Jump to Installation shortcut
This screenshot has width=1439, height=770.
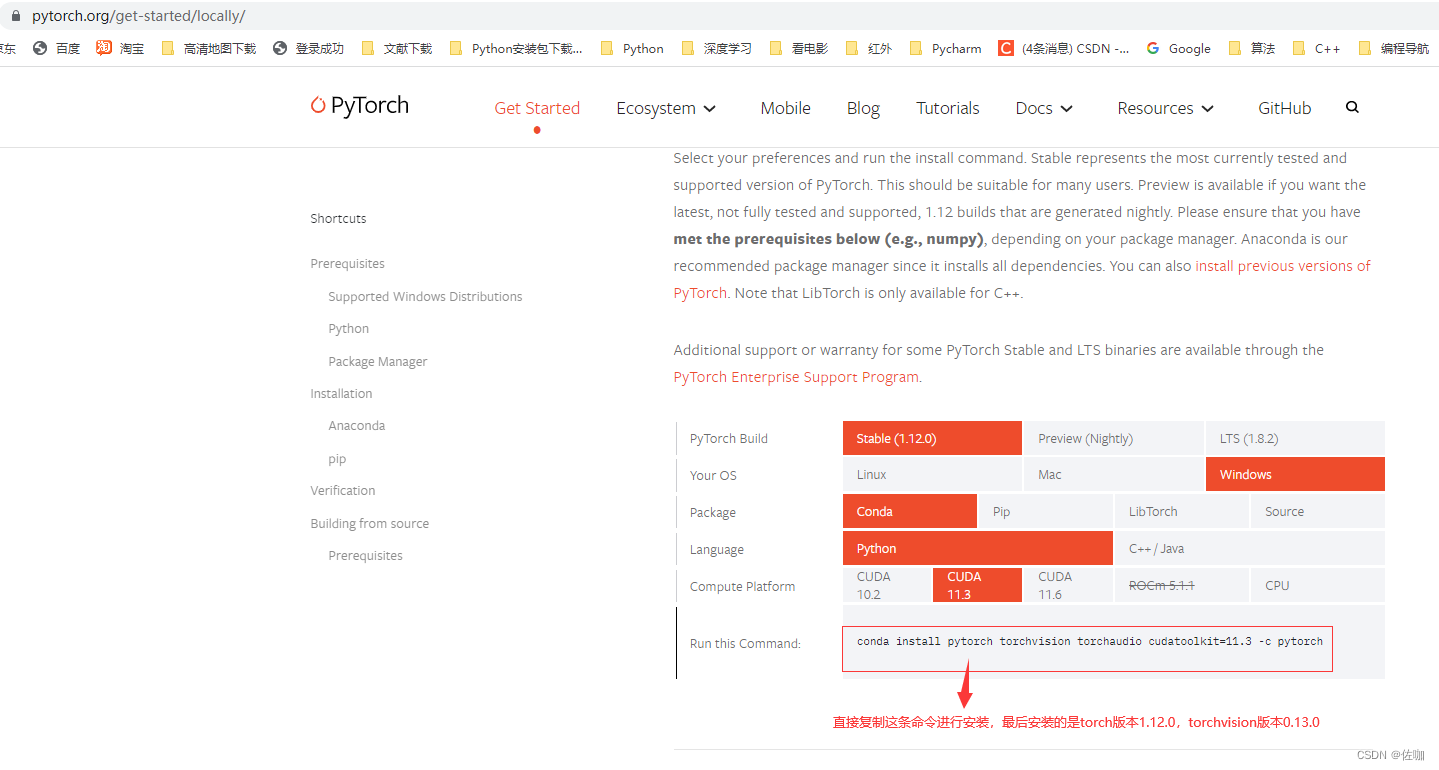341,393
